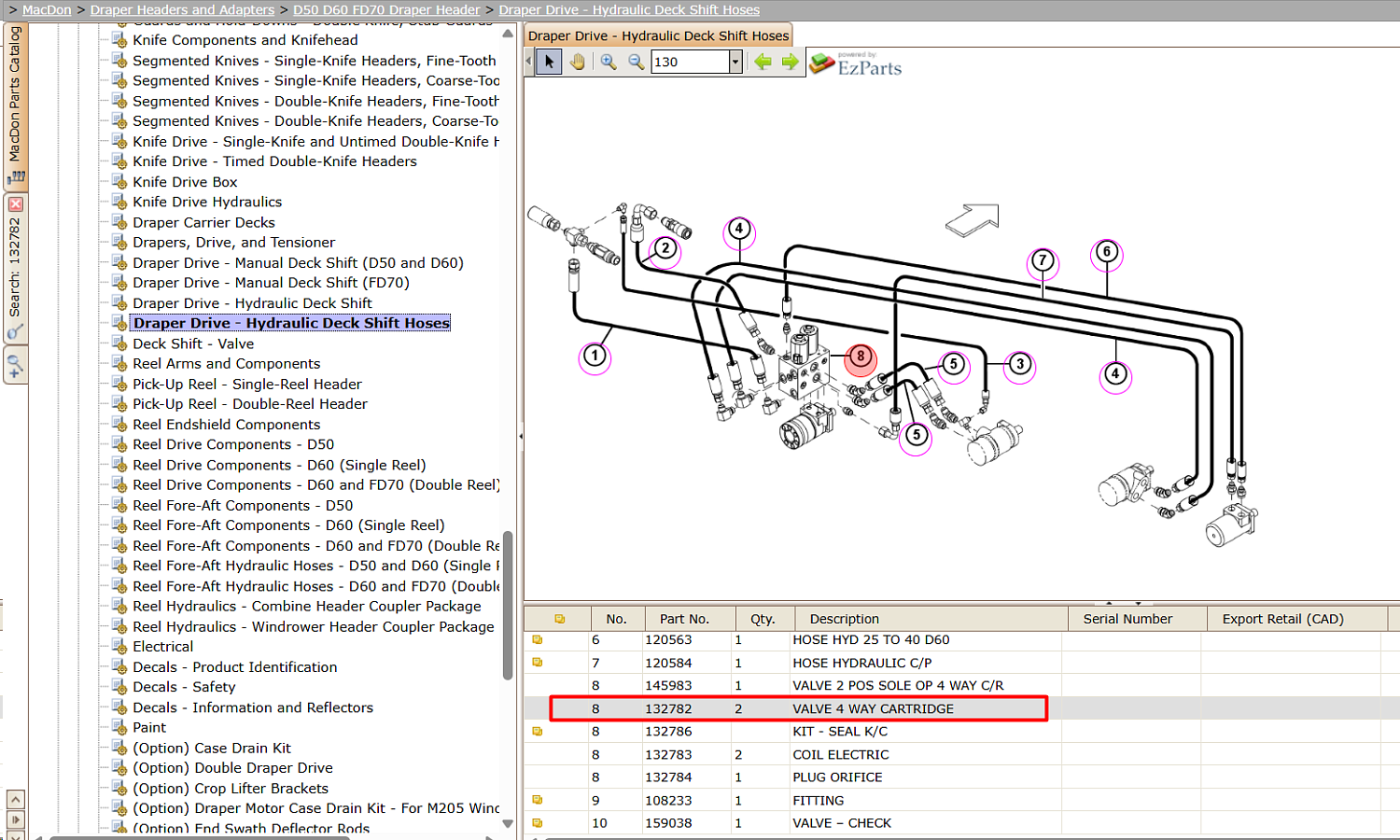This screenshot has width=1400, height=840.
Task: Select Drapers, Drive, and Tensioner tree item
Action: (x=233, y=242)
